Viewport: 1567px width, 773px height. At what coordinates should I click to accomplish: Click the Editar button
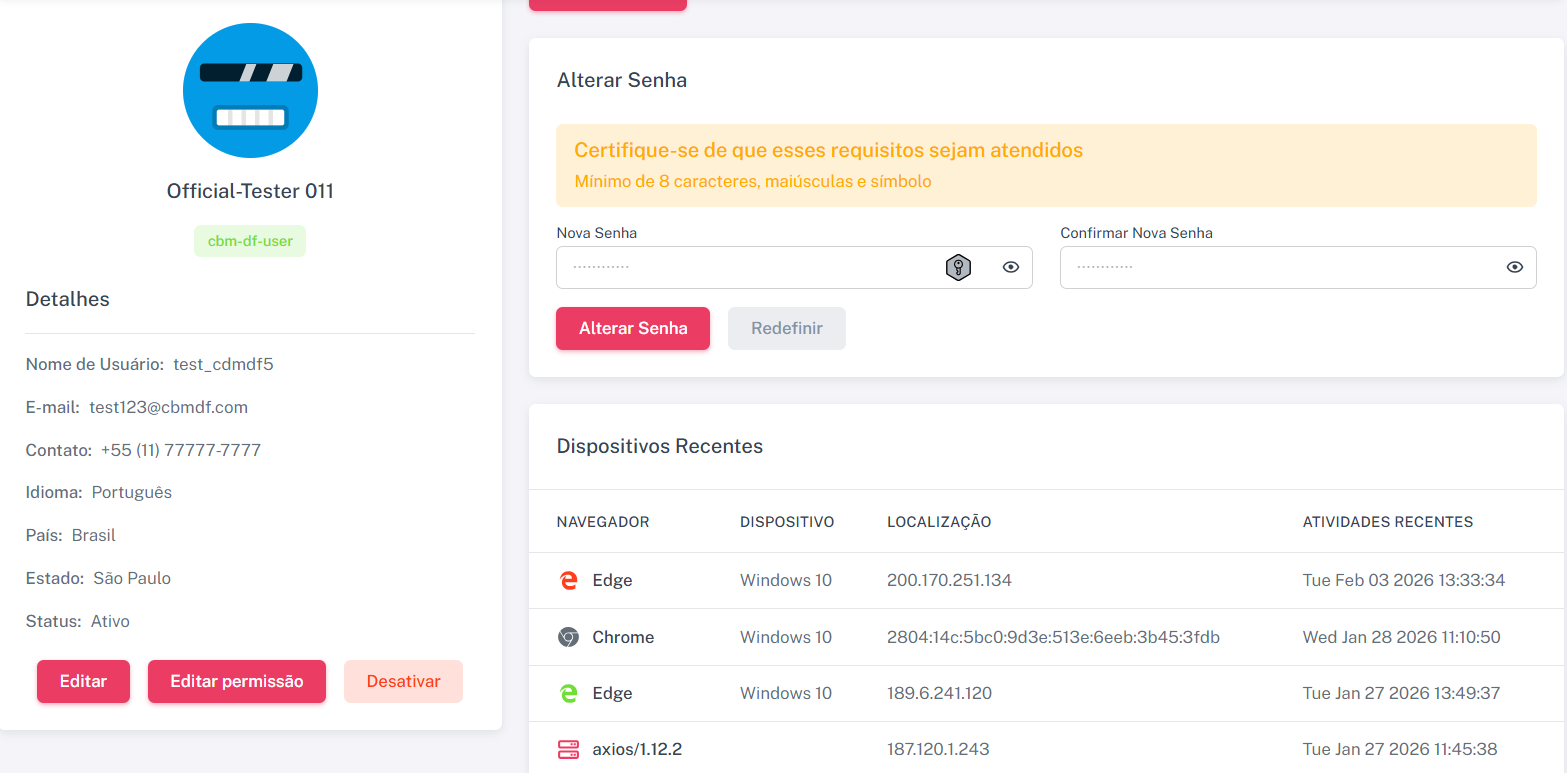tap(83, 681)
